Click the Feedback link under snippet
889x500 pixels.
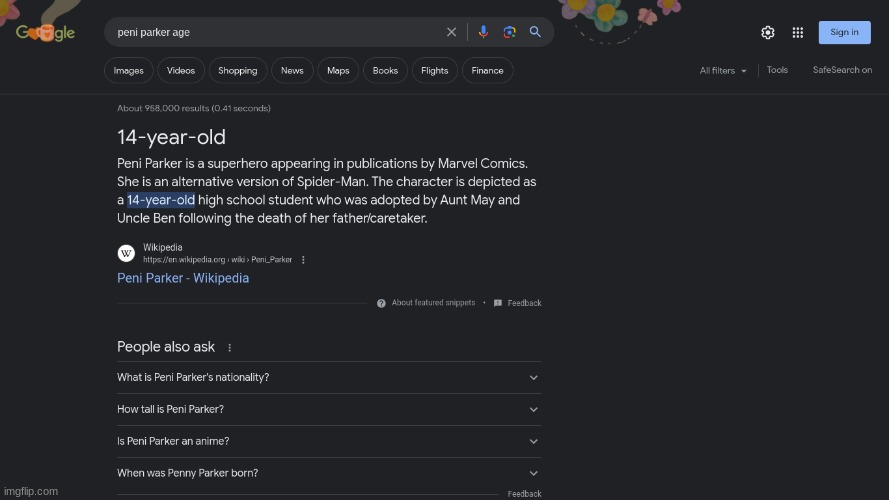524,303
